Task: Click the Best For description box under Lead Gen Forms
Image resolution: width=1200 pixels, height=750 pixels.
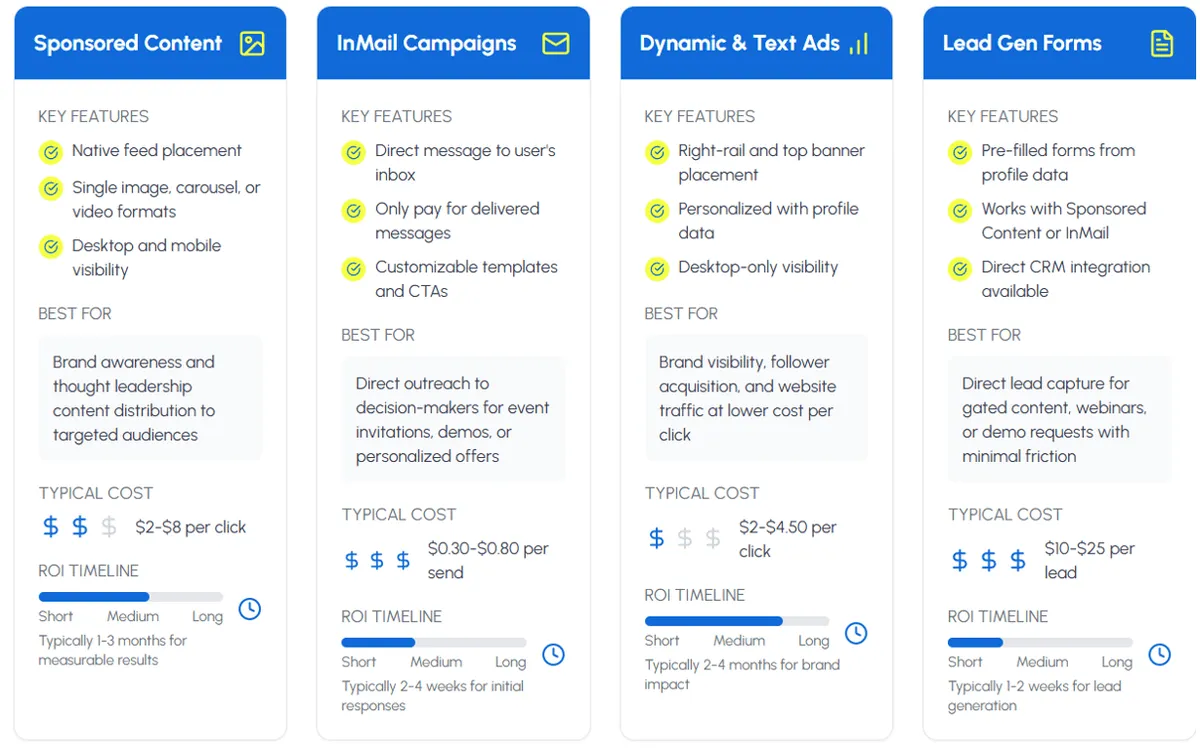Action: 1059,420
